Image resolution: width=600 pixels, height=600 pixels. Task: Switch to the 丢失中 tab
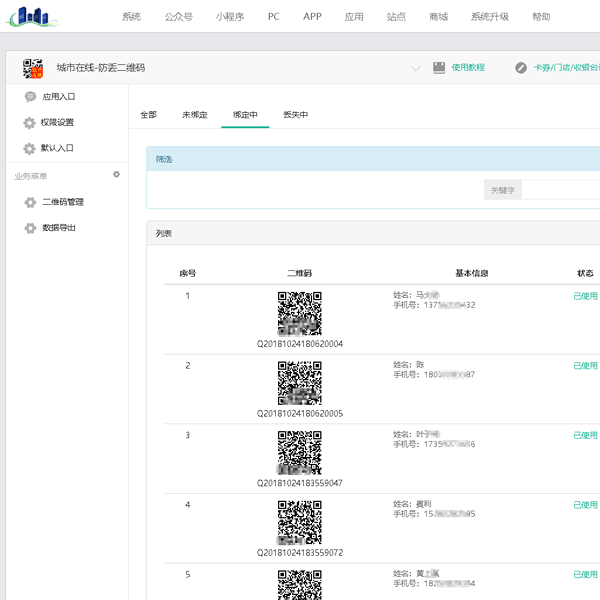click(x=295, y=115)
